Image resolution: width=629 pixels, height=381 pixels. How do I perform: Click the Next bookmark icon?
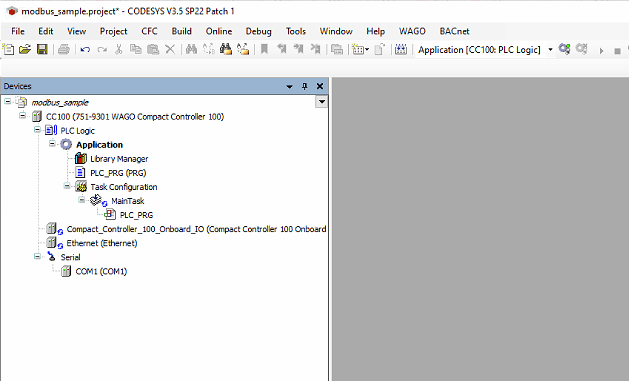point(298,49)
